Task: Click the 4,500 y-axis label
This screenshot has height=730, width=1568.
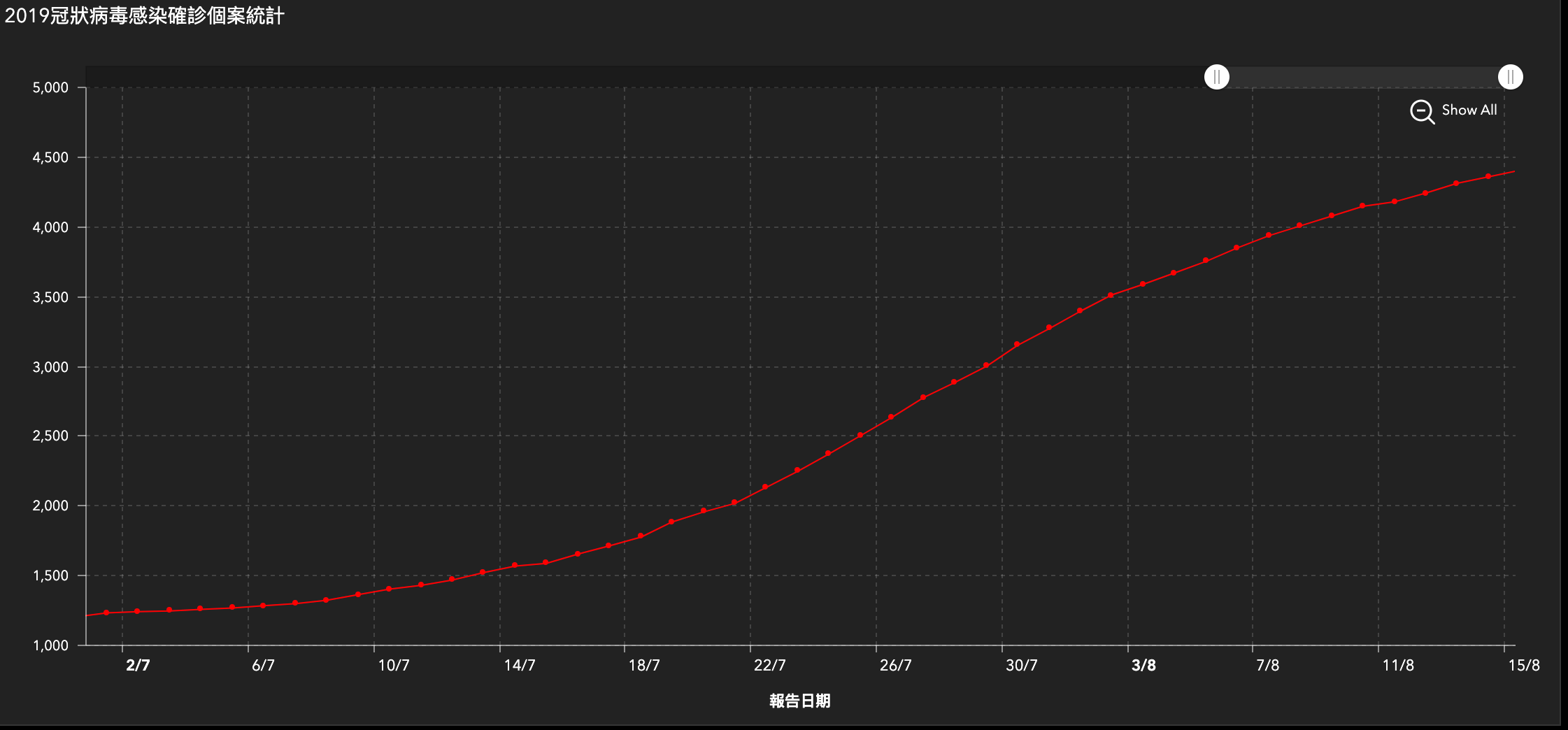Action: [50, 157]
